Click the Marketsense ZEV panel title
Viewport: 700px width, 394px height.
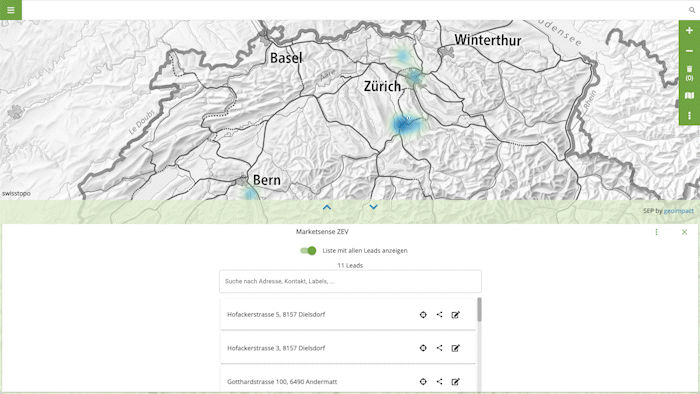click(322, 232)
